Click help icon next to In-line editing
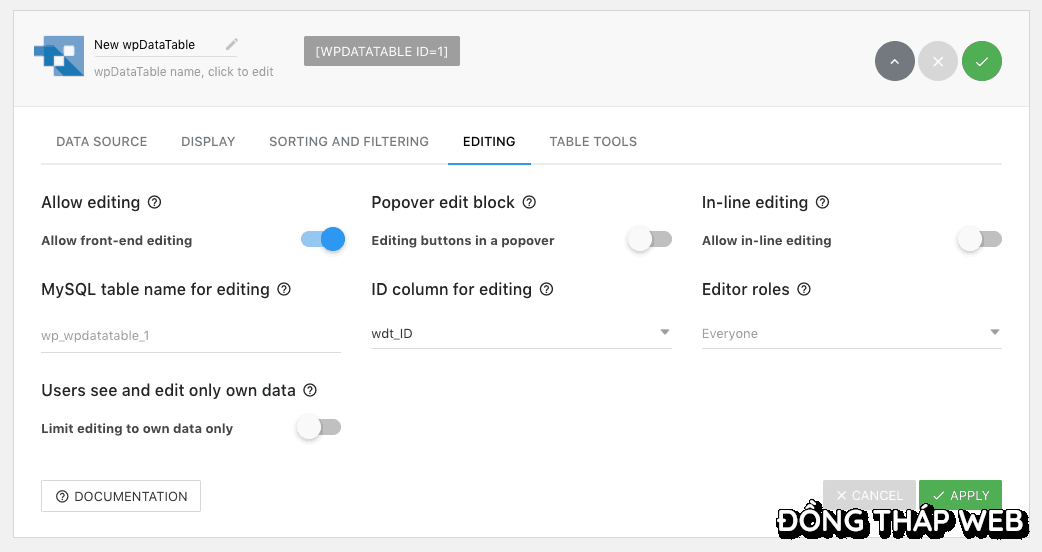The height and width of the screenshot is (552, 1042). [823, 202]
